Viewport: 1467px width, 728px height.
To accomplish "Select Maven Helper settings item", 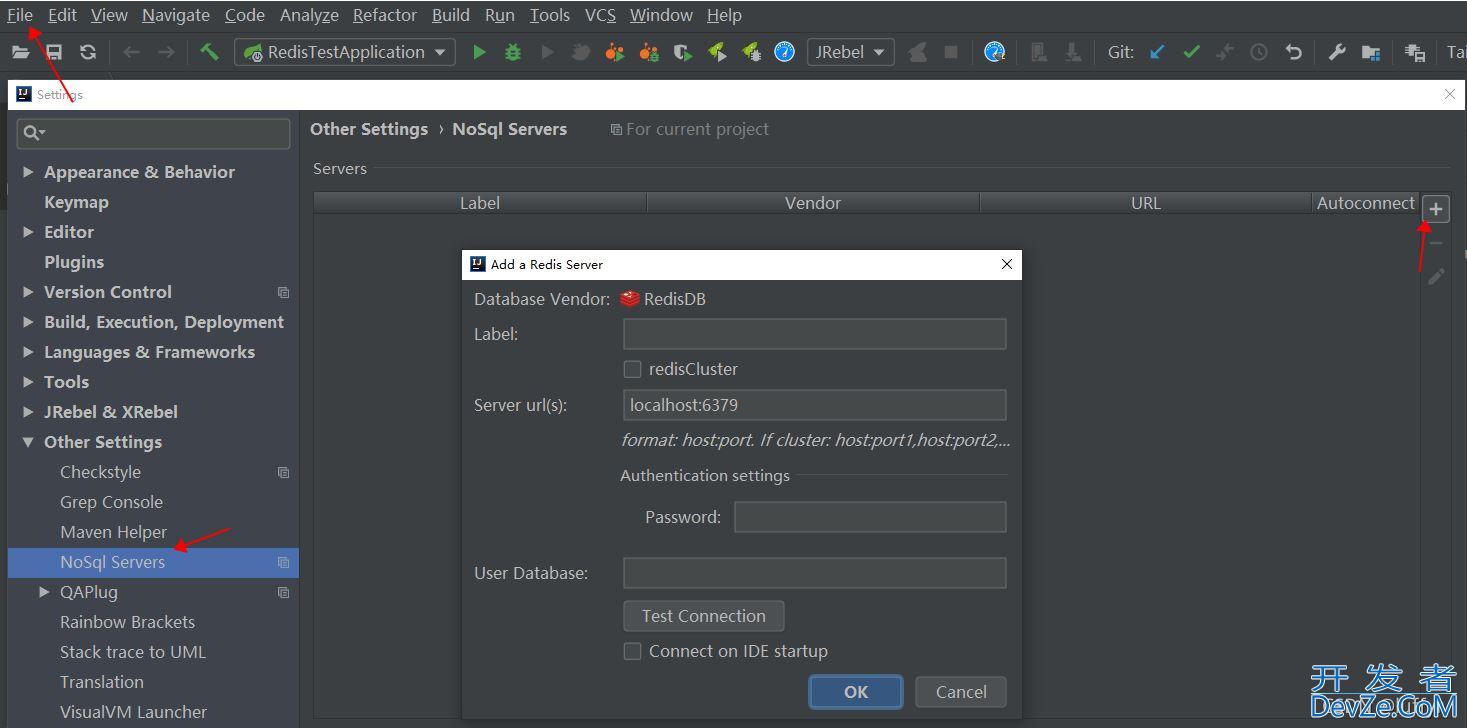I will pyautogui.click(x=113, y=532).
